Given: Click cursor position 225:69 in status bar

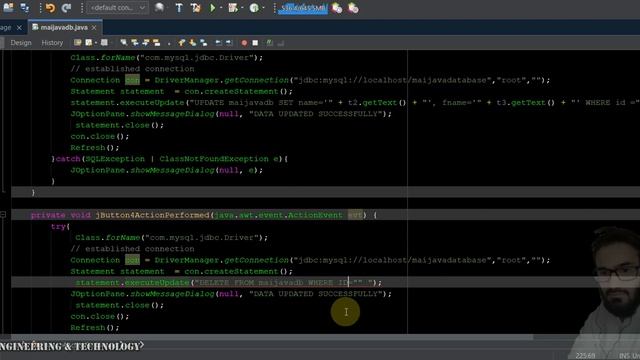Looking at the screenshot, I should (x=585, y=356).
